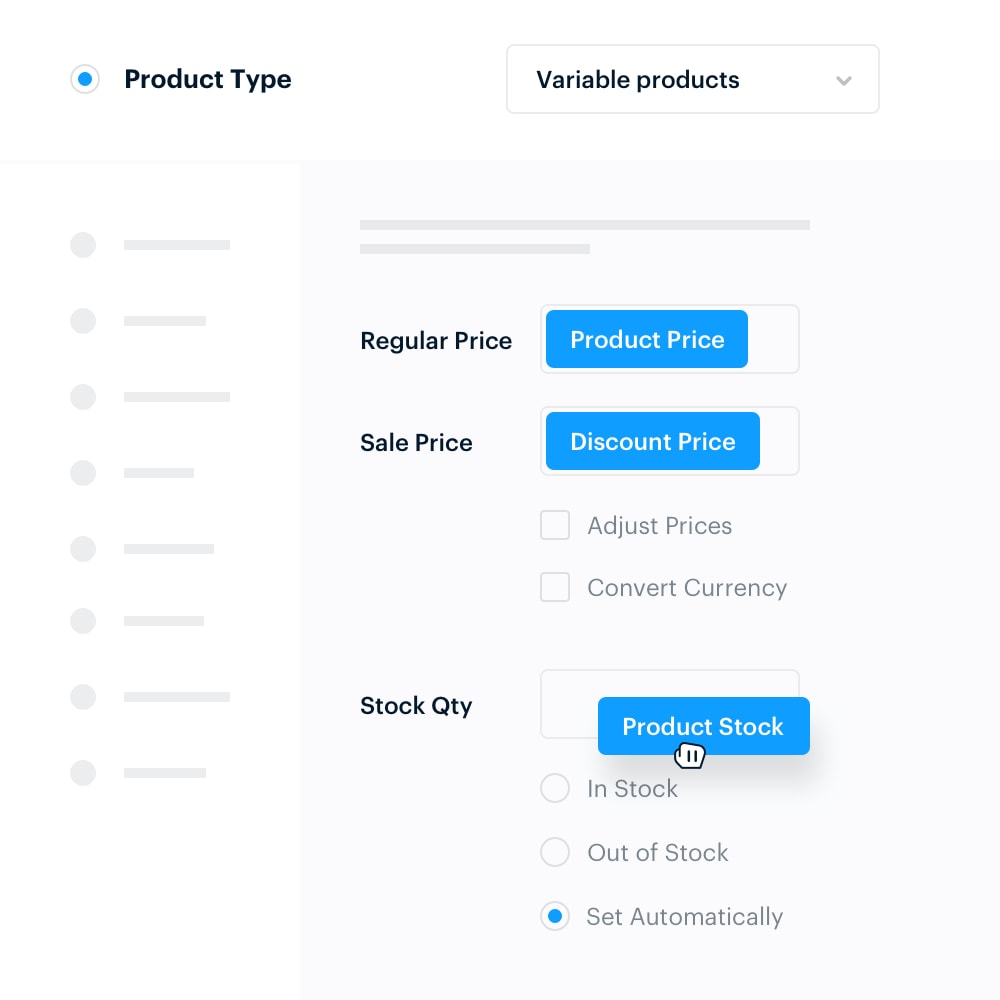Open the Variable products dropdown
This screenshot has width=1000, height=1000.
point(693,79)
